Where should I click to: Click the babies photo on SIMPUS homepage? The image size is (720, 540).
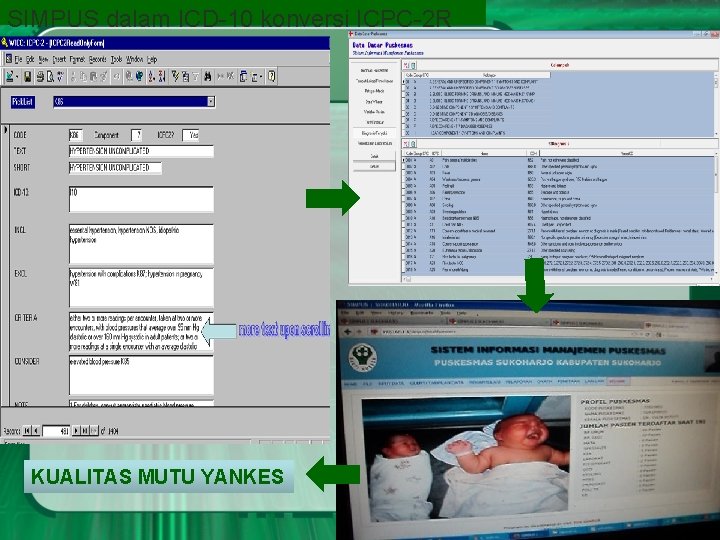pos(465,458)
